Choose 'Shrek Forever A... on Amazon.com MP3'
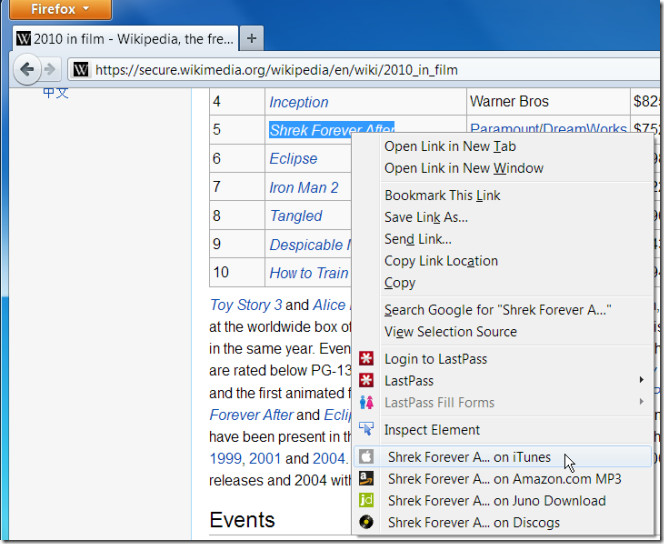Image resolution: width=664 pixels, height=544 pixels. click(504, 479)
